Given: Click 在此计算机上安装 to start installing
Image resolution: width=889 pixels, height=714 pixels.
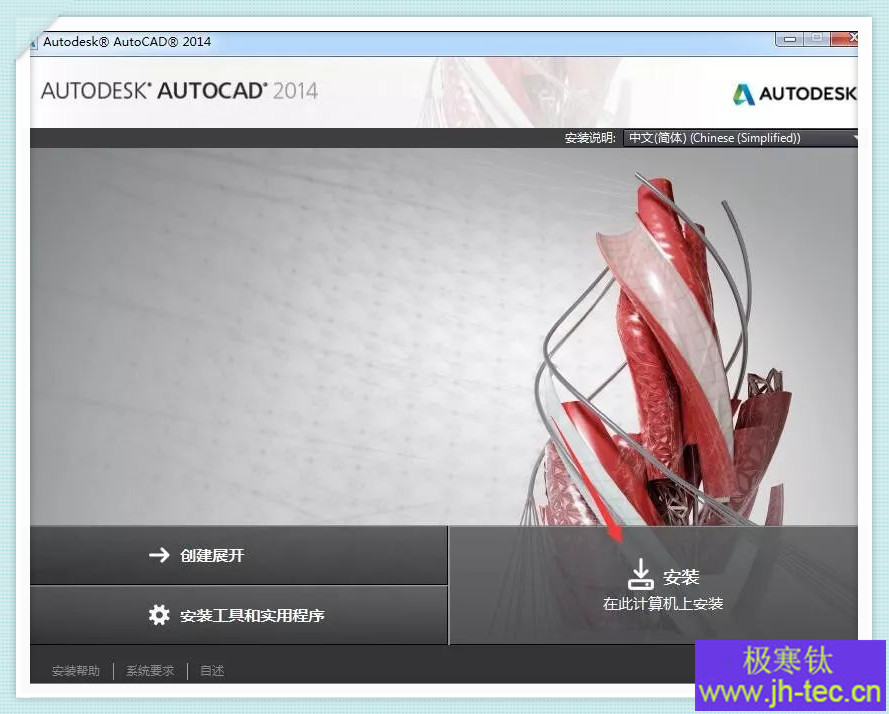Looking at the screenshot, I should pos(663,603).
